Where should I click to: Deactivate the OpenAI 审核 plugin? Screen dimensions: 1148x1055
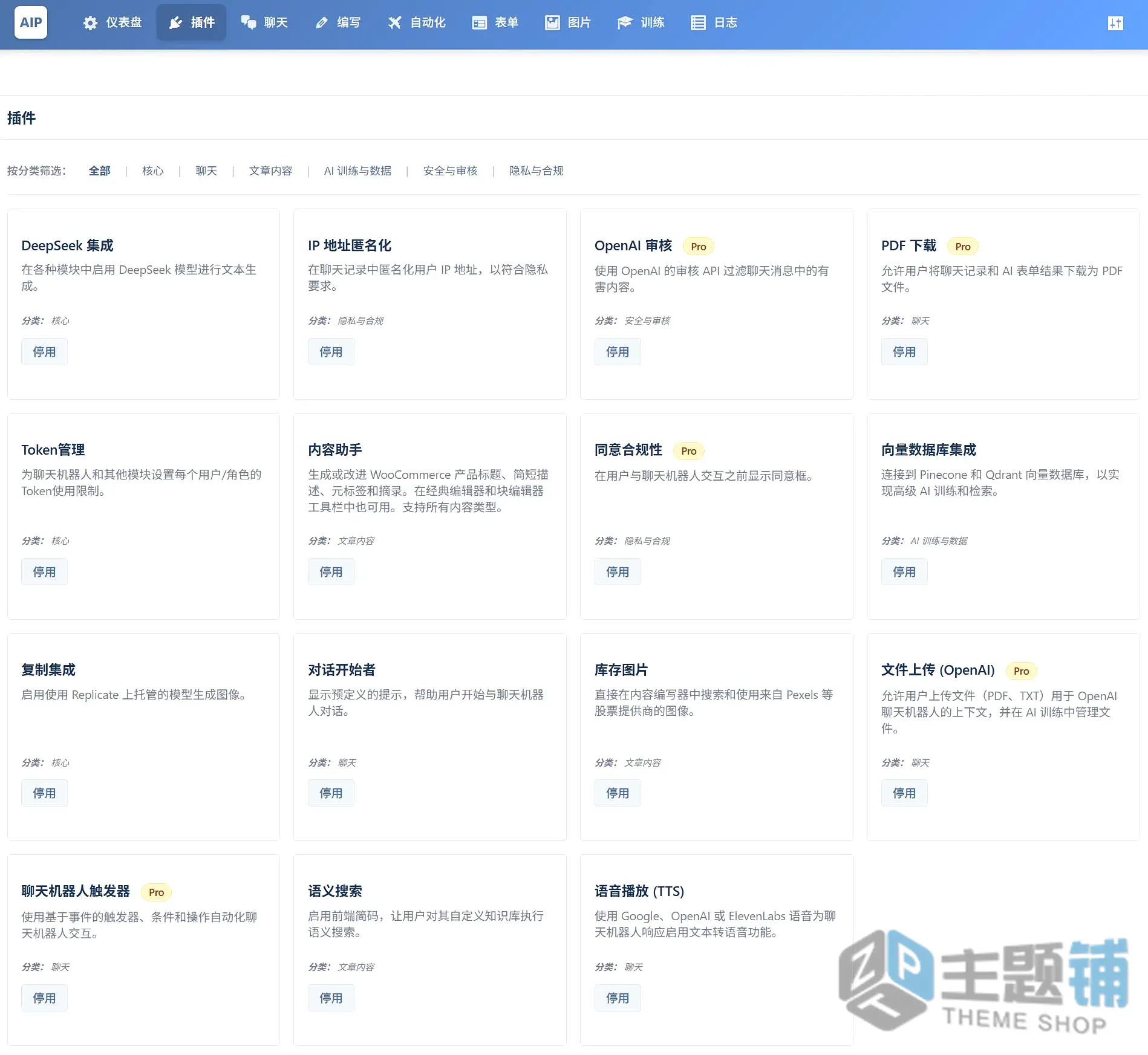[618, 352]
